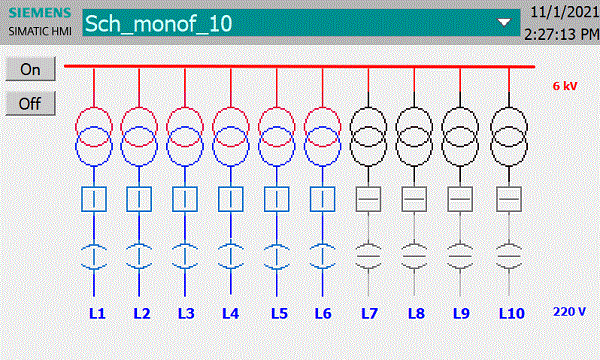The image size is (600, 360).
Task: Select the L6 disconnector symbol
Action: pyautogui.click(x=323, y=256)
